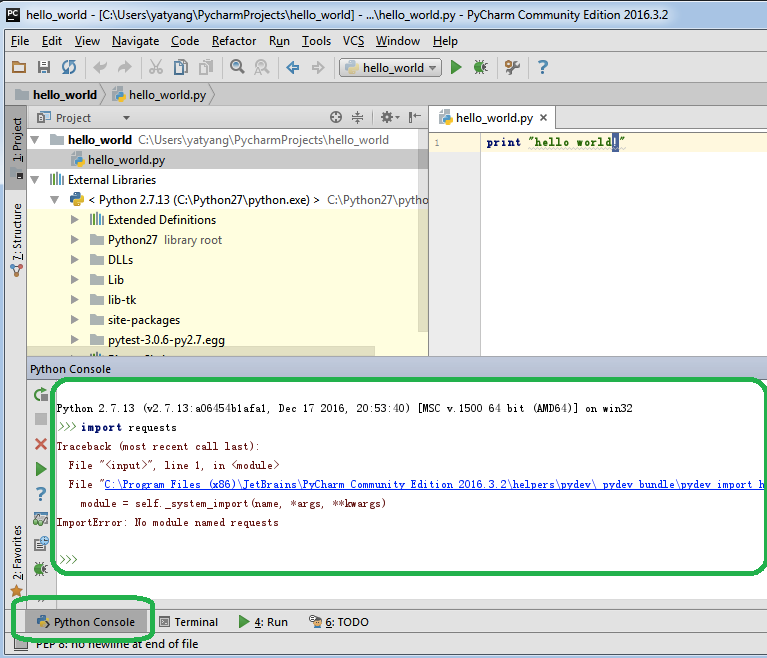Debug hello_world with the bug icon

tap(481, 67)
